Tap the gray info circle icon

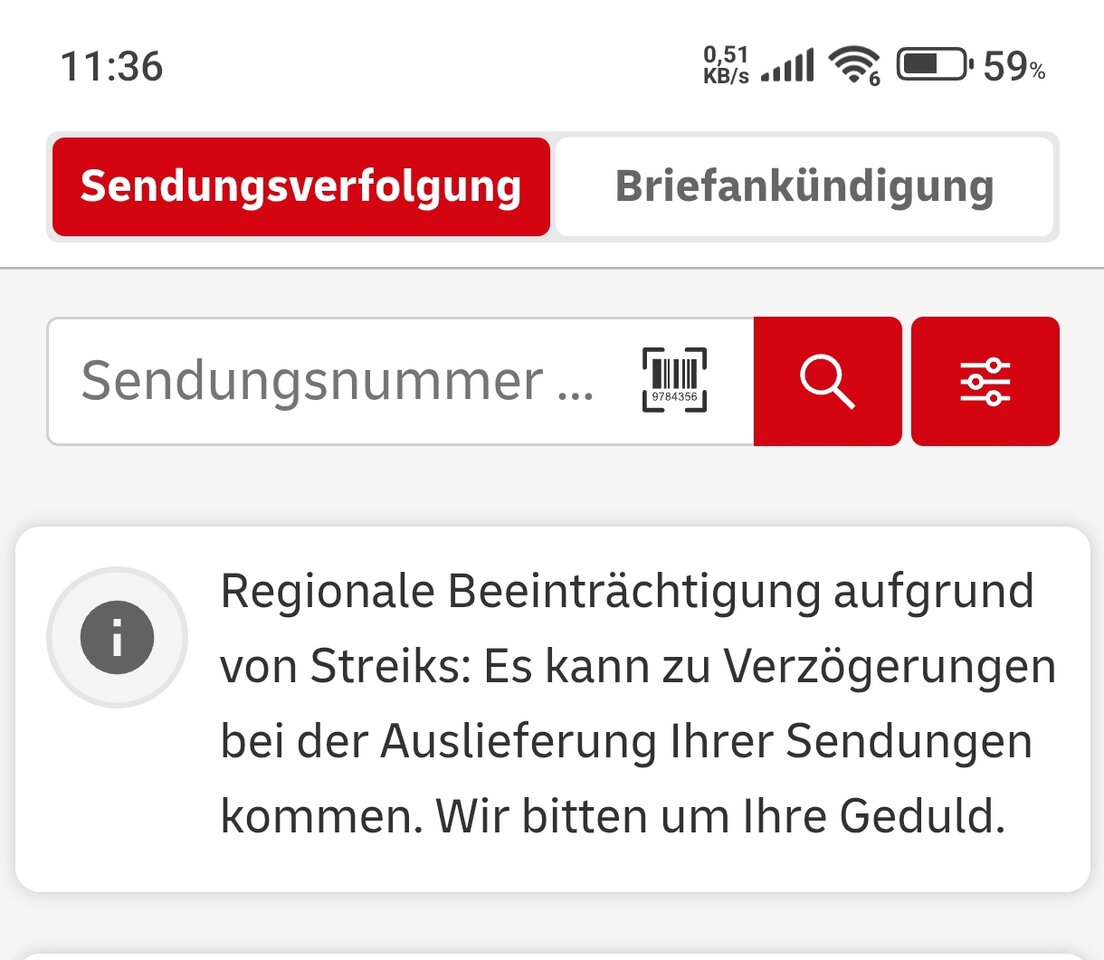click(x=117, y=637)
